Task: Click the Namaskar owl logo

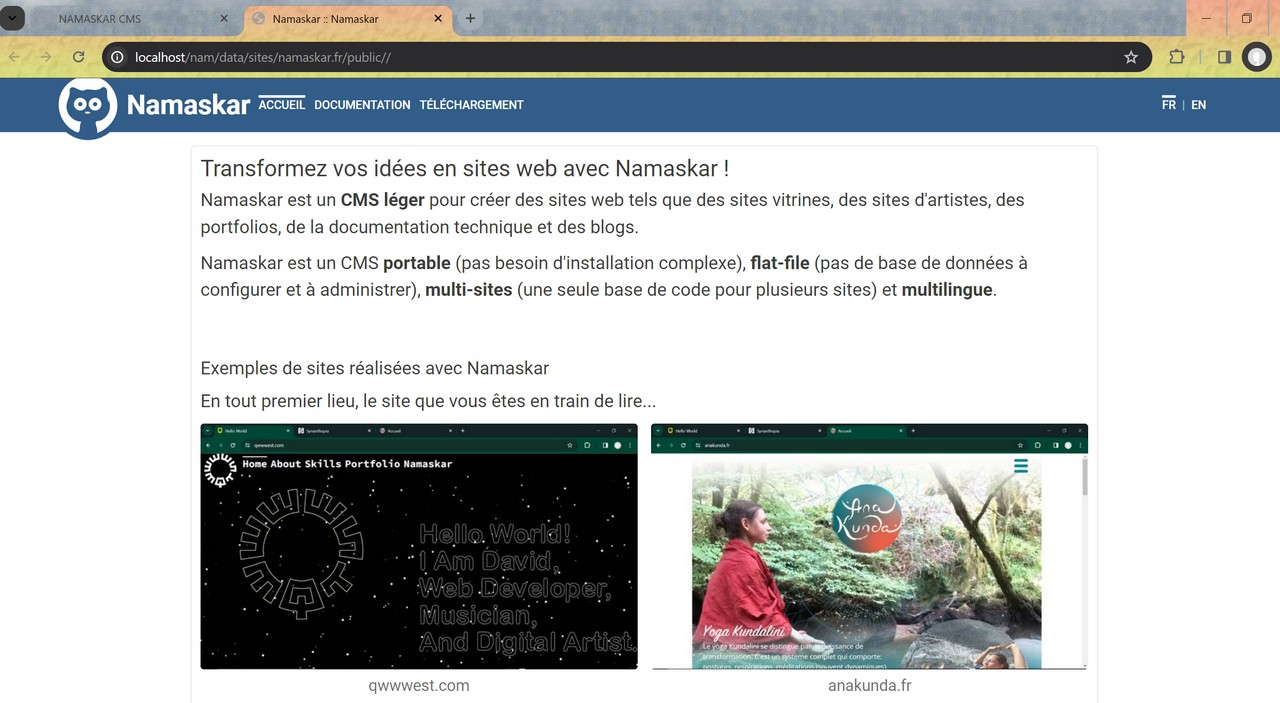Action: pos(87,107)
